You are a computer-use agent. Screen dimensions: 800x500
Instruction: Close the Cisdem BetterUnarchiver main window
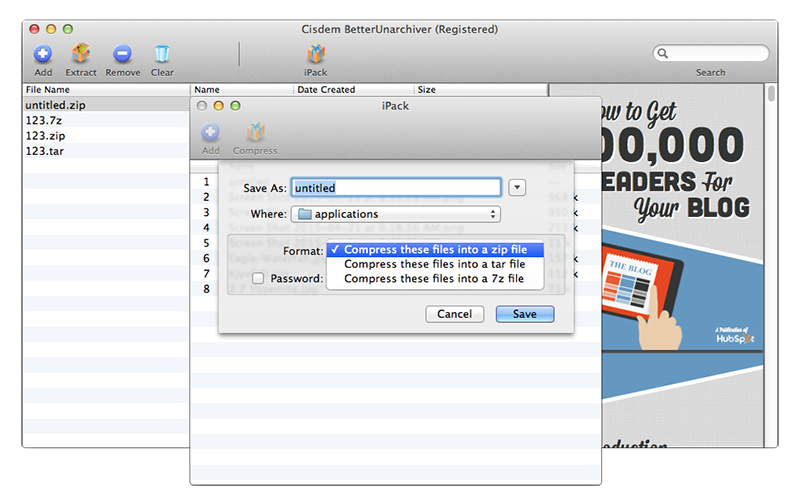coord(34,29)
